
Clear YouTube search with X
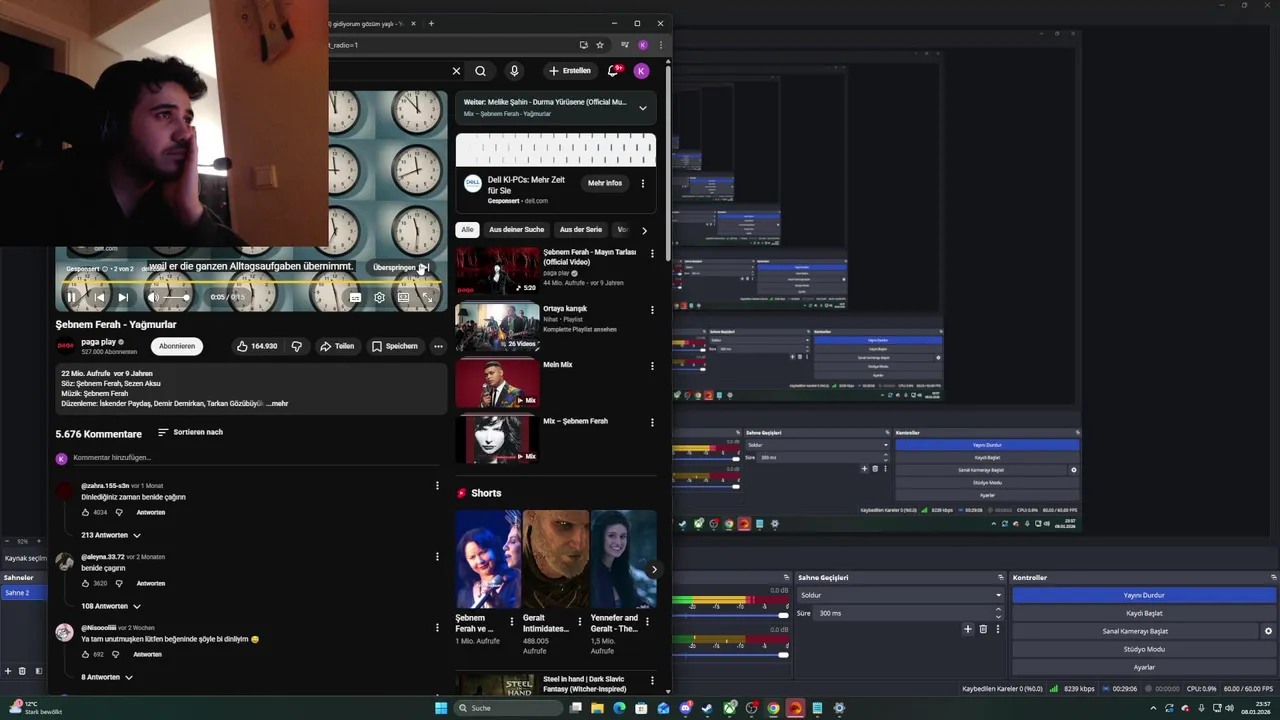click(x=456, y=71)
